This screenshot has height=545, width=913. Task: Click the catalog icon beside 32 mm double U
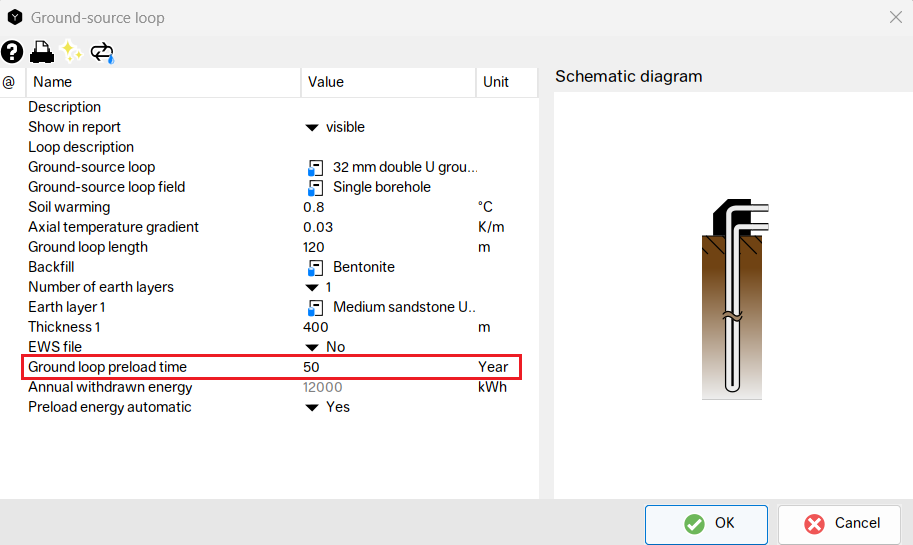[316, 167]
